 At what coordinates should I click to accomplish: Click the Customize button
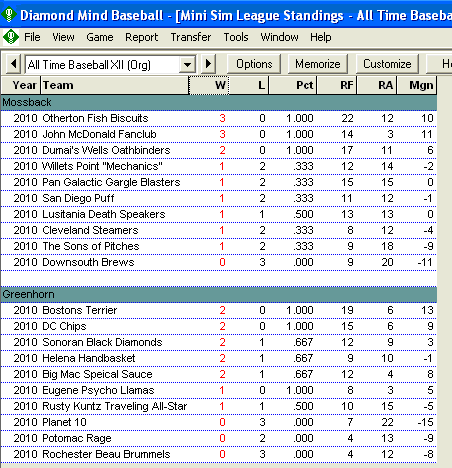pos(387,64)
